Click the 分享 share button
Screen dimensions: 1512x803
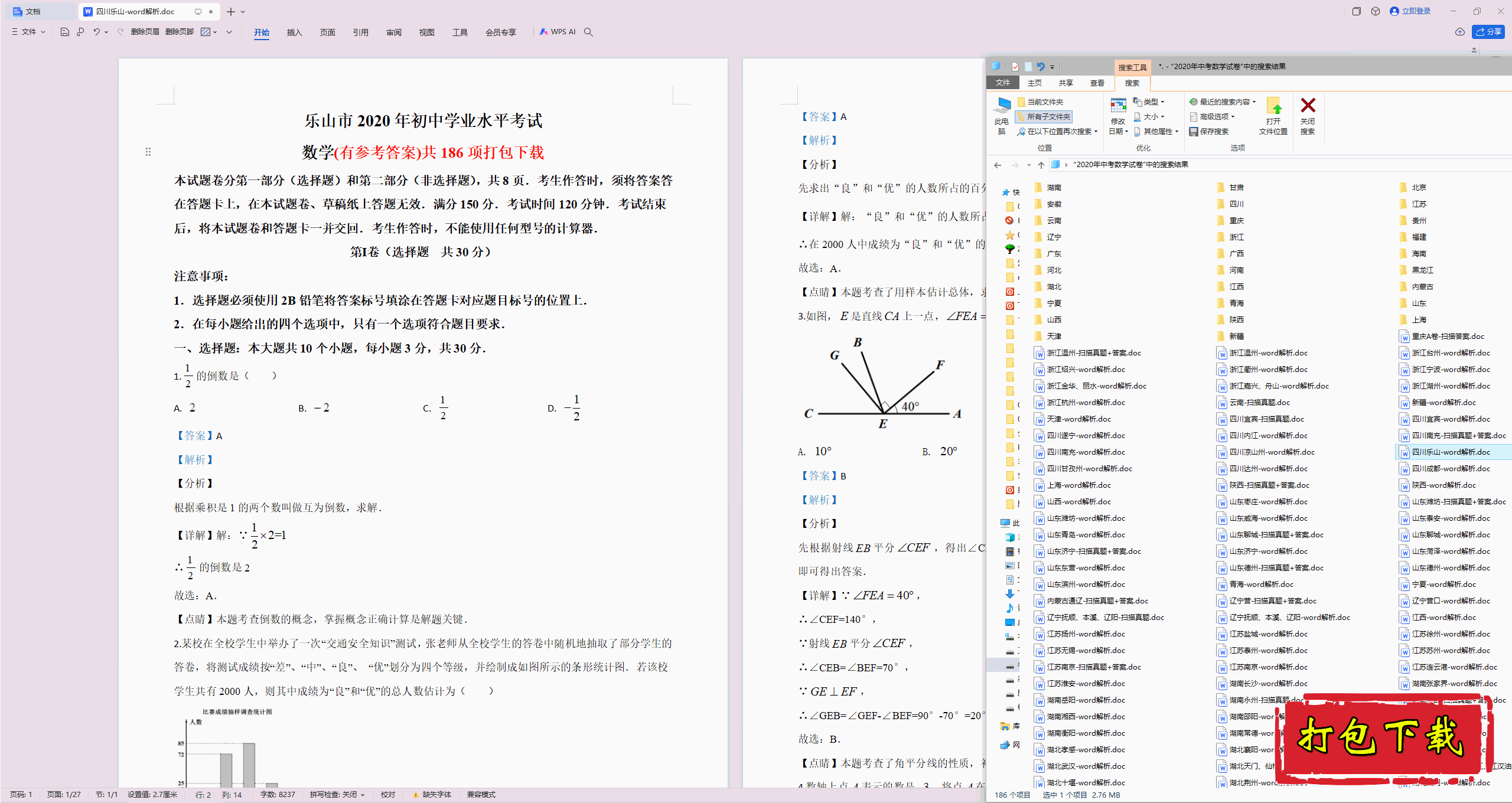click(1488, 32)
